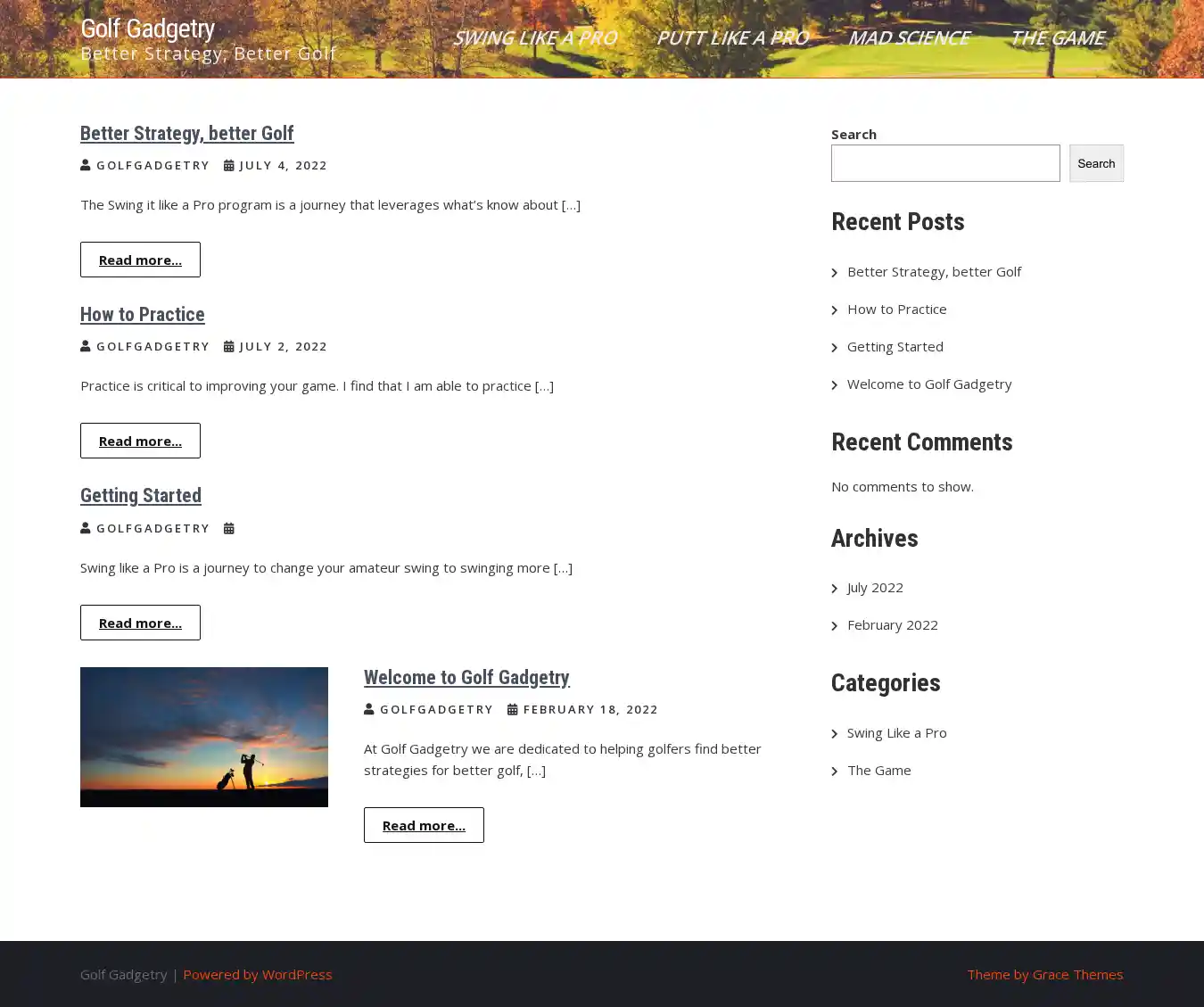Click the author icon under Getting Started post
Screen dimensions: 1204x1007
click(86, 528)
